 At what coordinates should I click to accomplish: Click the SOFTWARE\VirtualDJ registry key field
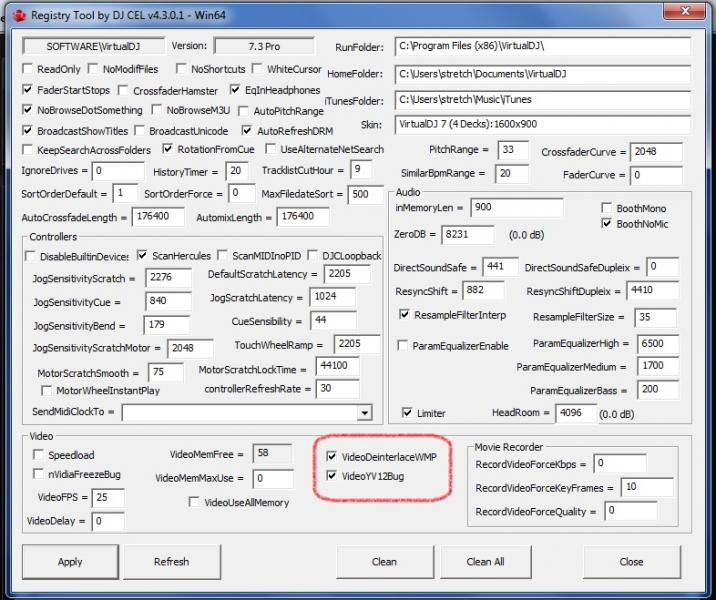(x=94, y=46)
